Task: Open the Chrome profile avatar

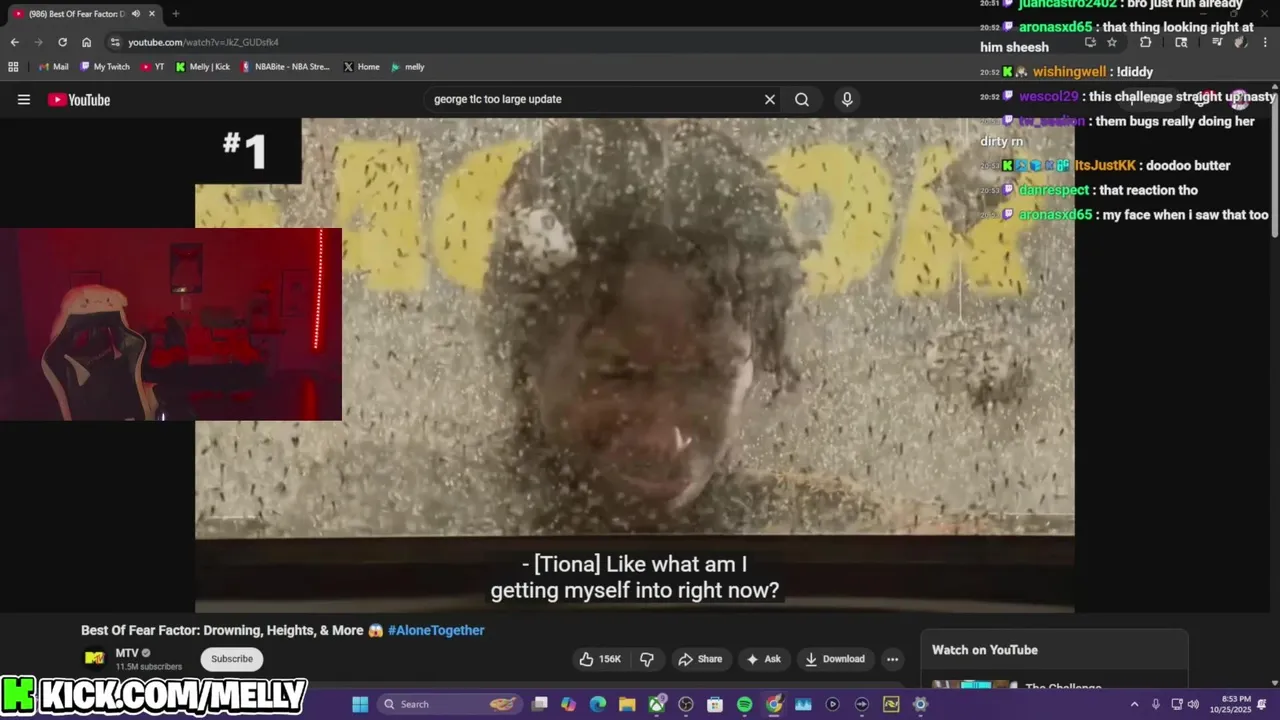Action: (1241, 42)
